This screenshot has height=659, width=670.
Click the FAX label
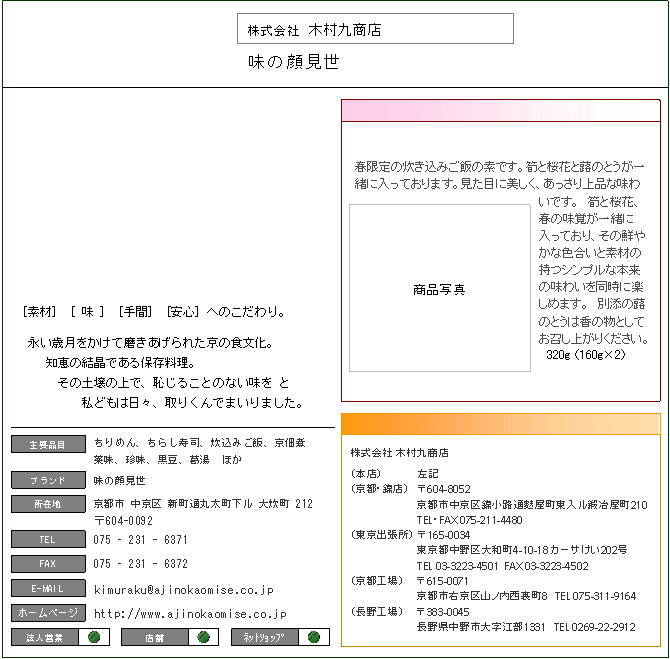pyautogui.click(x=48, y=564)
